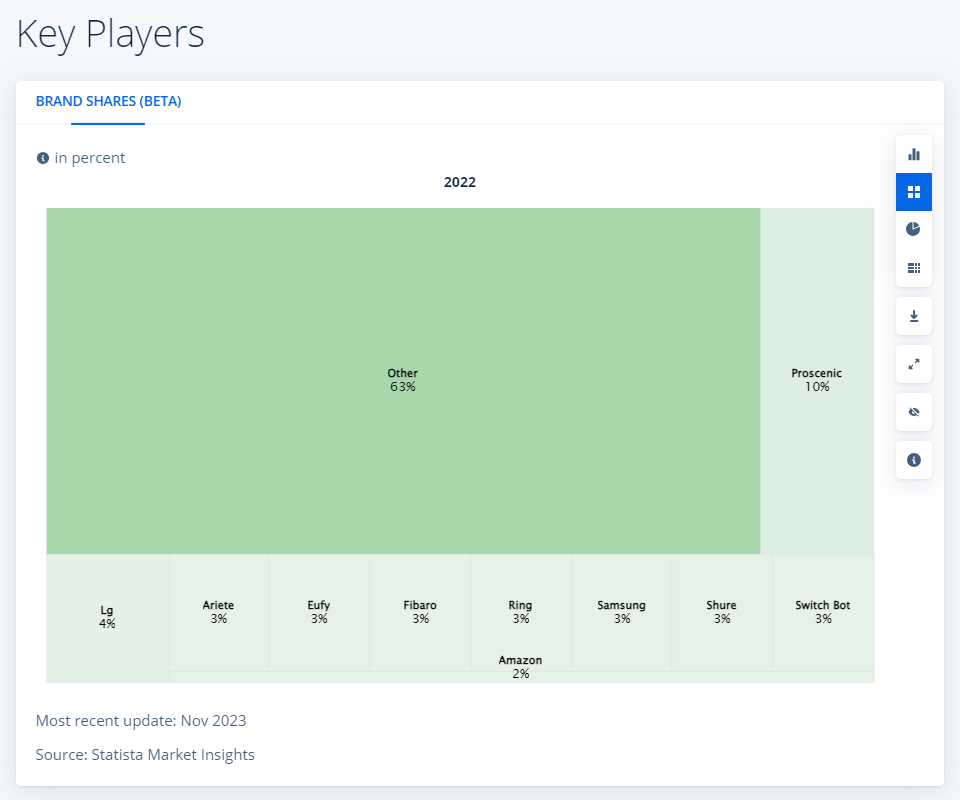Click the 2022 chart year title
Viewport: 960px width, 800px height.
[x=460, y=182]
